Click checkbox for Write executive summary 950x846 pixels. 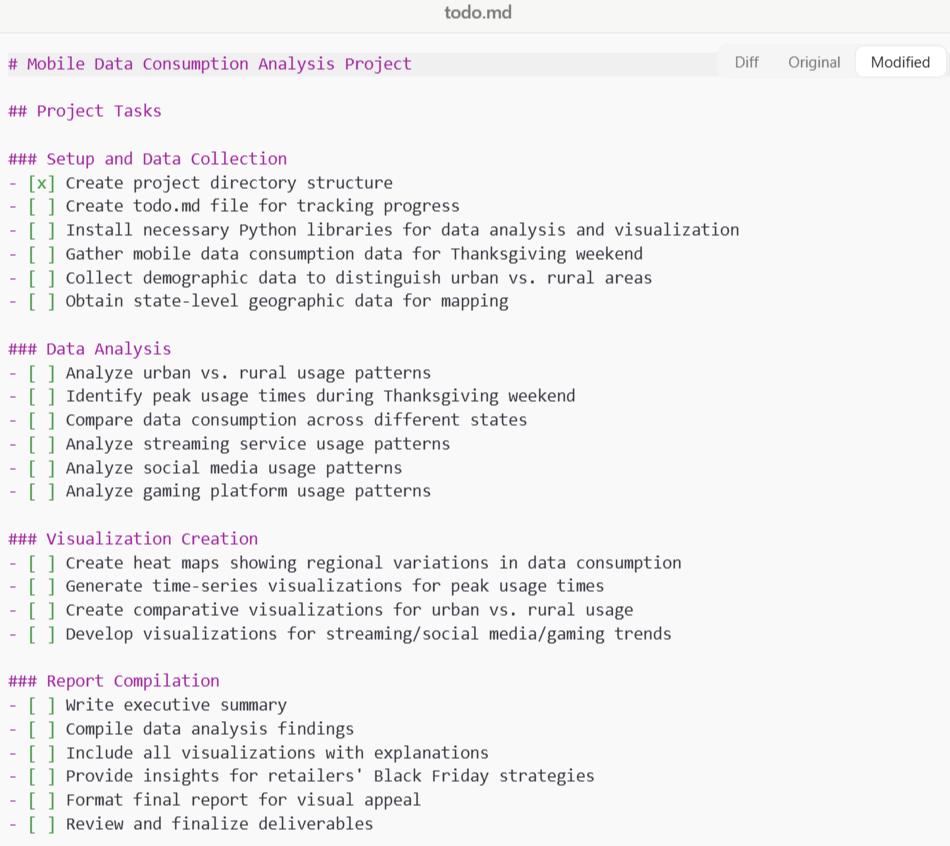tap(42, 705)
